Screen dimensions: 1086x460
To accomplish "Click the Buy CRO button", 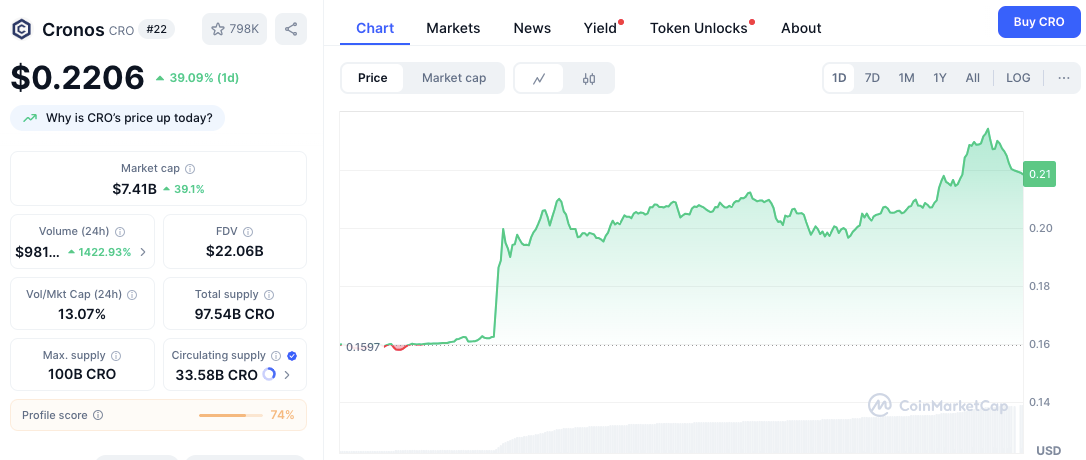I will point(1039,21).
